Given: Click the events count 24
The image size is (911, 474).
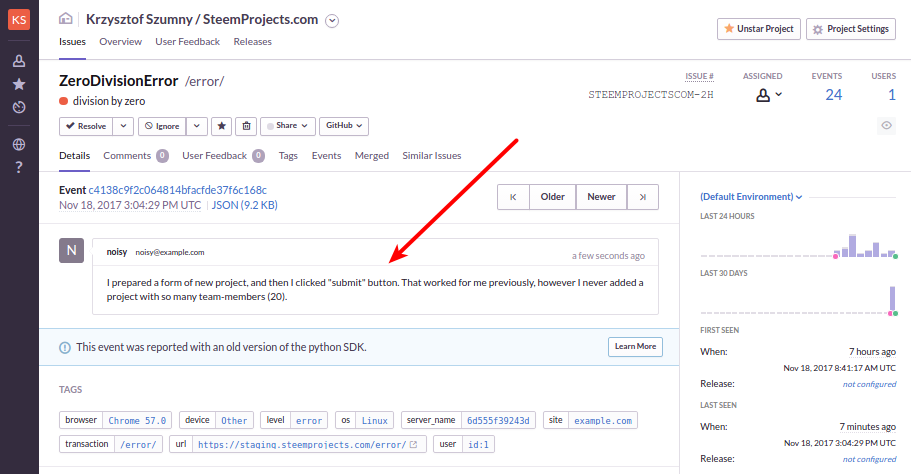Looking at the screenshot, I should (x=834, y=95).
